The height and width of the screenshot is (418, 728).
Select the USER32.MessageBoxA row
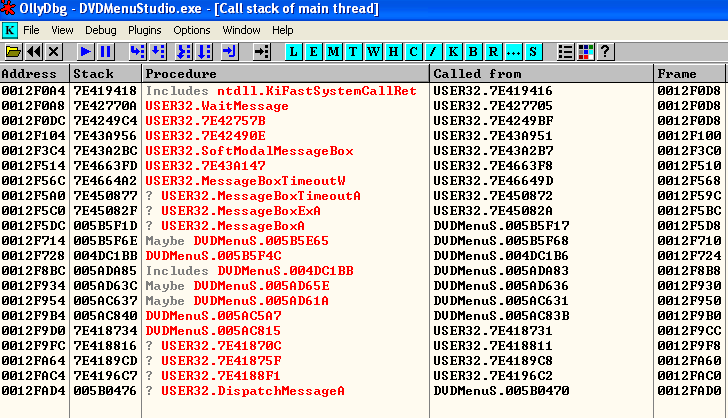click(233, 226)
